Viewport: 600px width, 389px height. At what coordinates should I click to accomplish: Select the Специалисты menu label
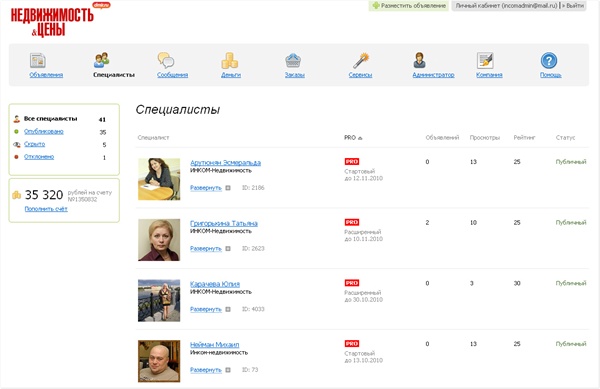point(114,75)
